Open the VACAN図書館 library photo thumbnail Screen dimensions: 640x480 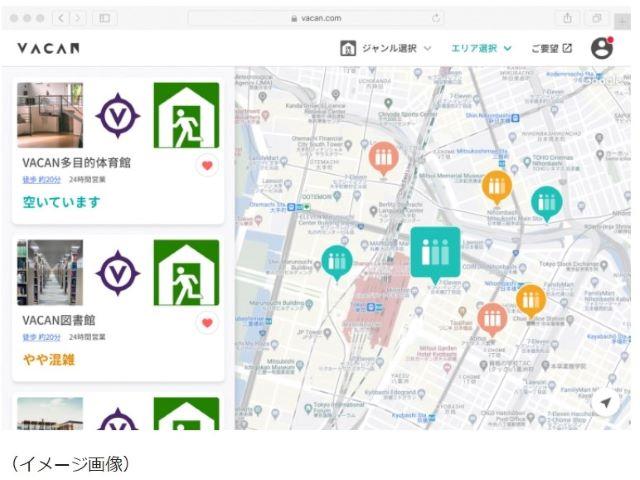(x=50, y=272)
